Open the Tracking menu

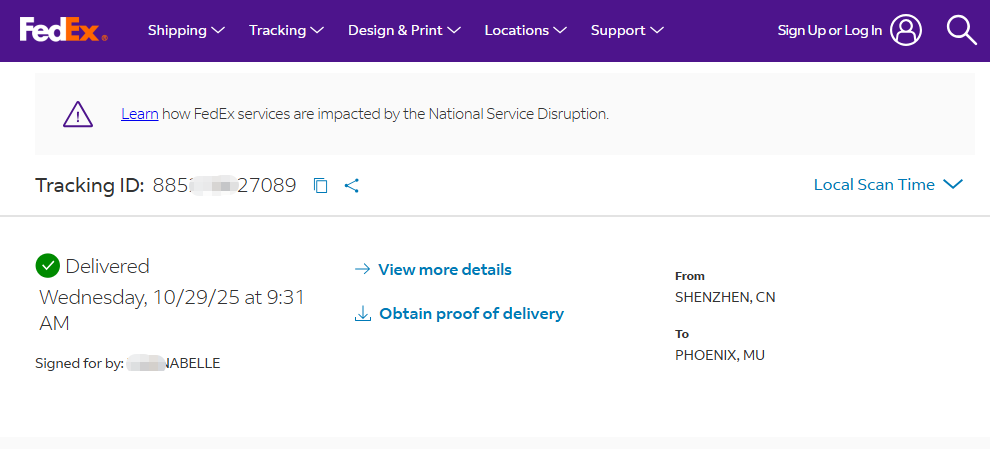click(286, 30)
